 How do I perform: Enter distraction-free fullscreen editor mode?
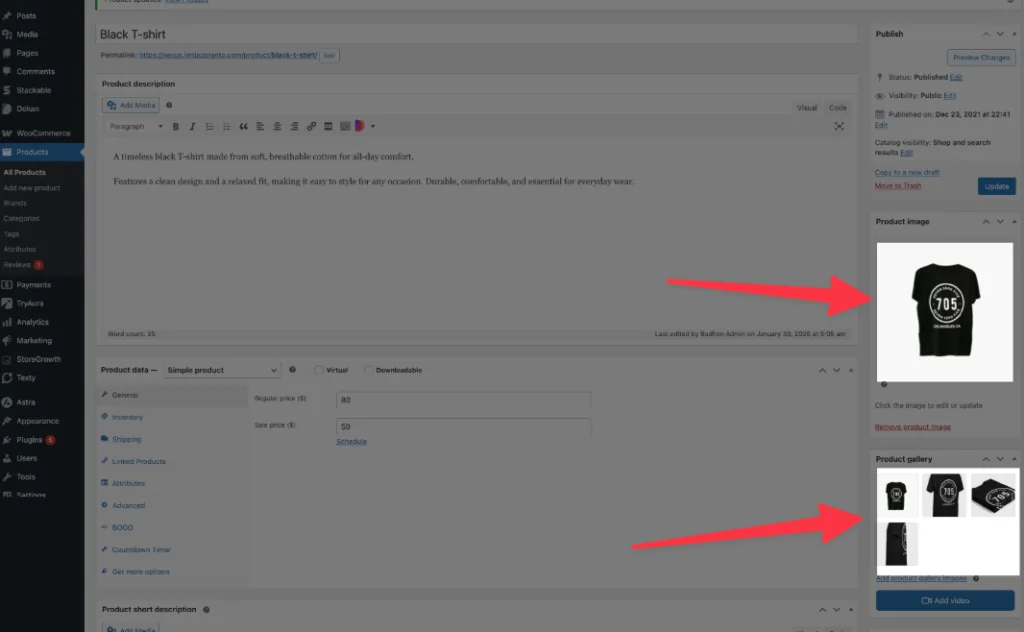pyautogui.click(x=839, y=126)
